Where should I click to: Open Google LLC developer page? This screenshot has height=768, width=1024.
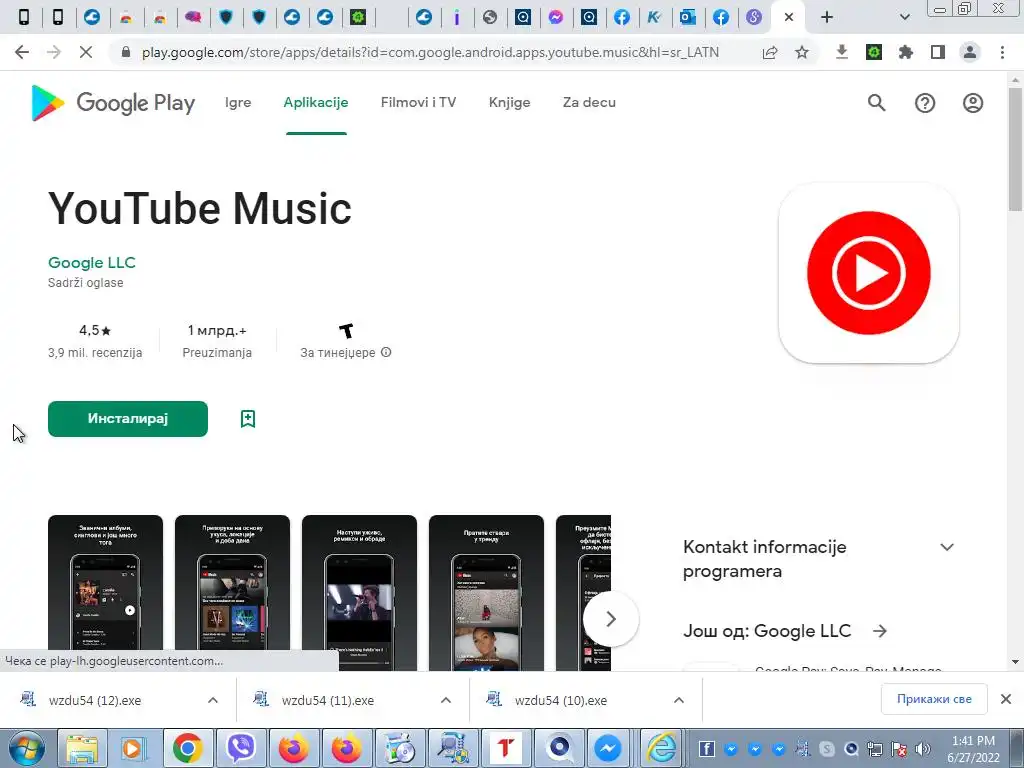(91, 263)
